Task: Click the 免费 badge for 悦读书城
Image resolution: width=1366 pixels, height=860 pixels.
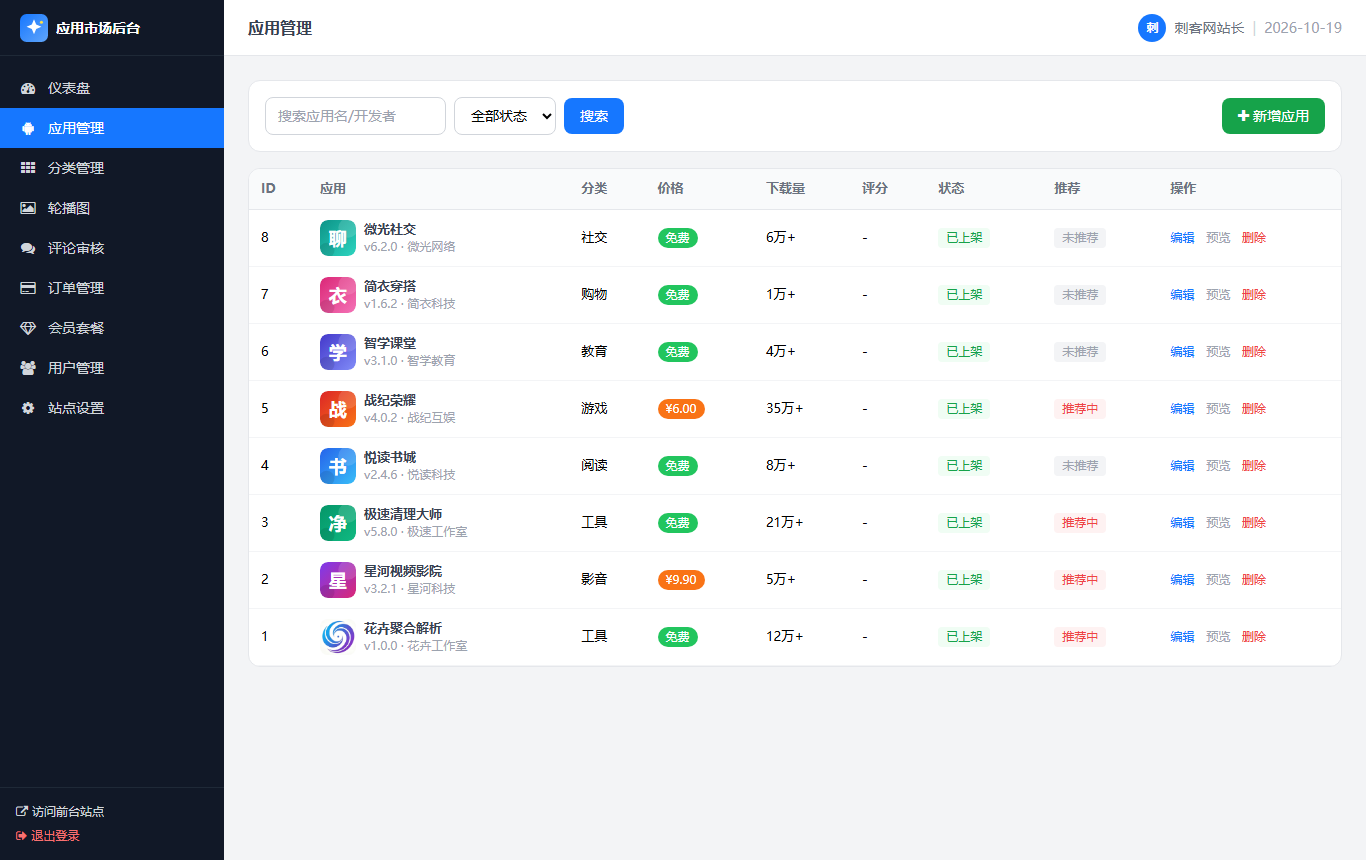Action: (x=678, y=466)
